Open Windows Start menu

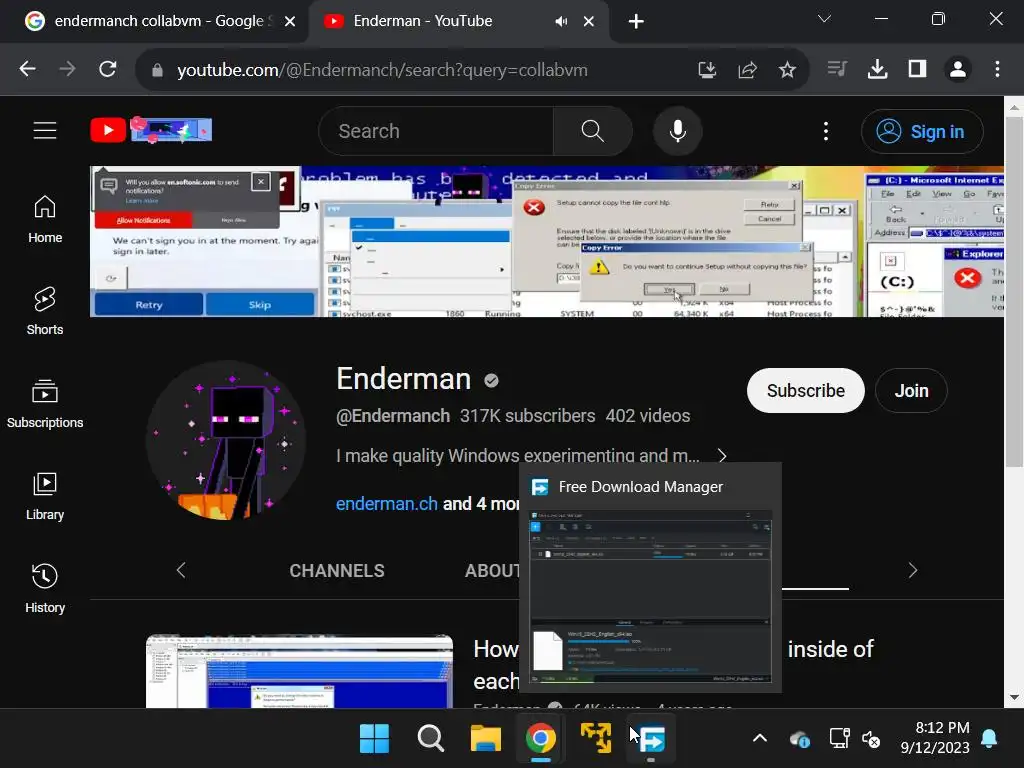pyautogui.click(x=374, y=739)
